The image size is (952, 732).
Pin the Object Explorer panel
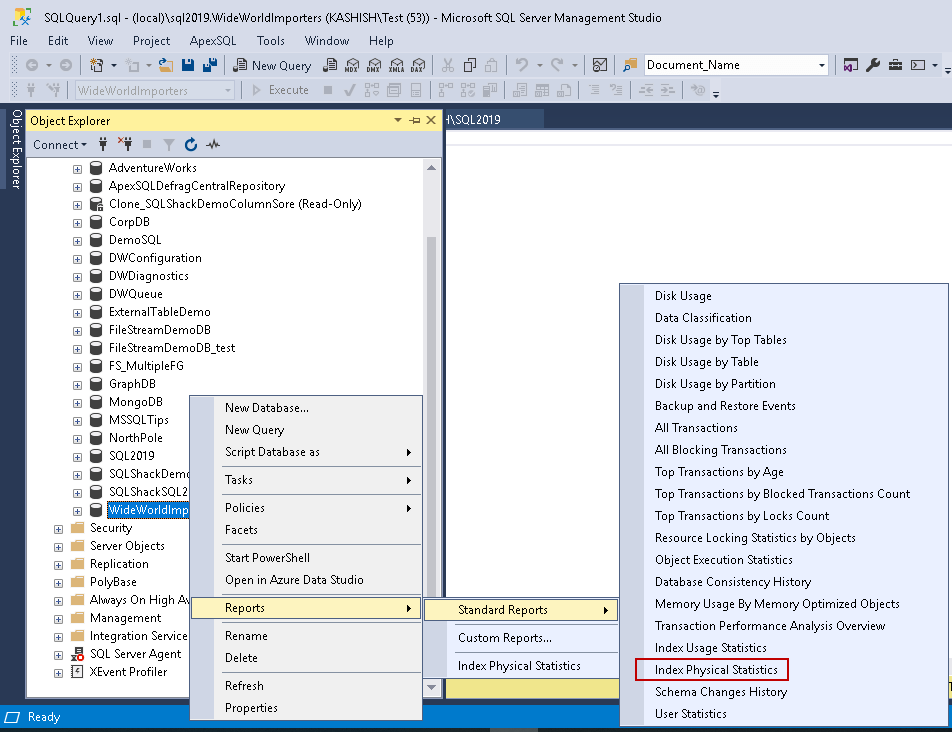[x=414, y=120]
